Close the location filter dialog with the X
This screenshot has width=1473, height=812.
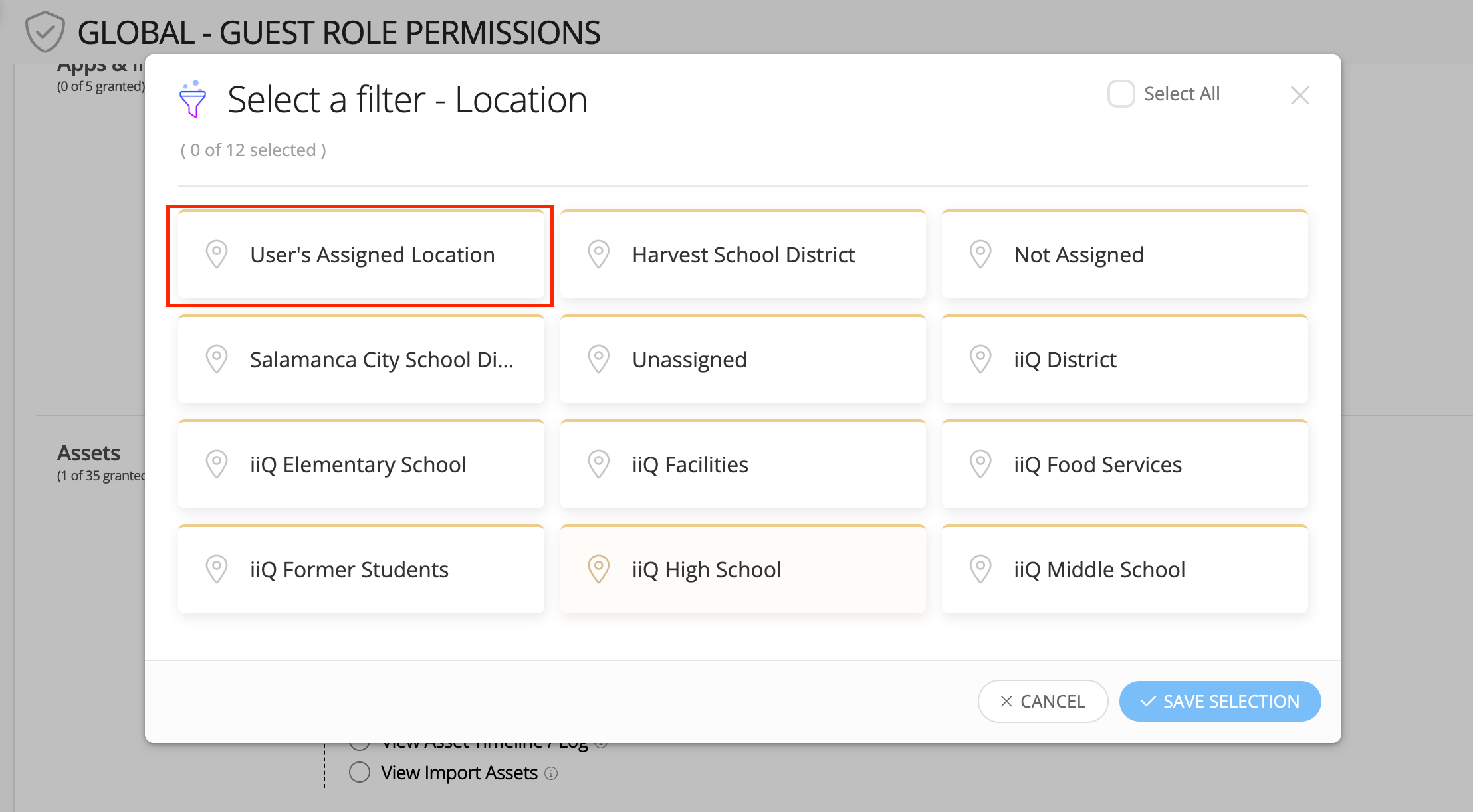1300,95
